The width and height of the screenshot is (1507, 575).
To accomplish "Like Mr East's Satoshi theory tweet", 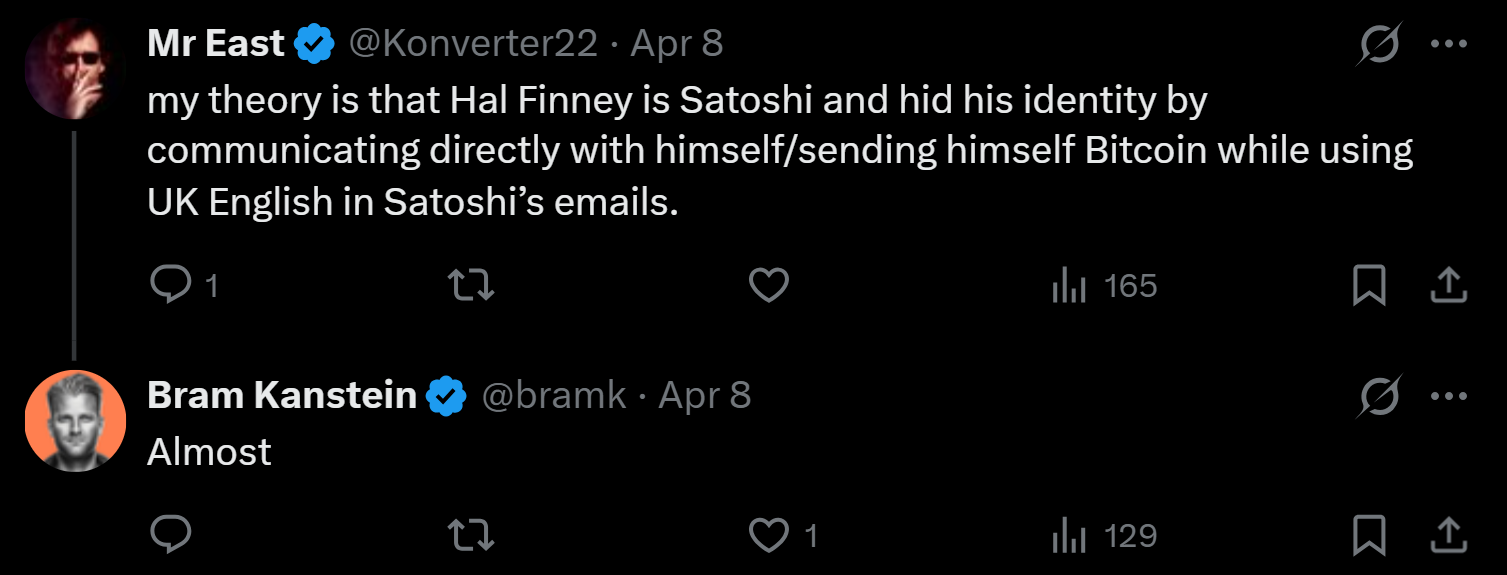I will tap(769, 287).
